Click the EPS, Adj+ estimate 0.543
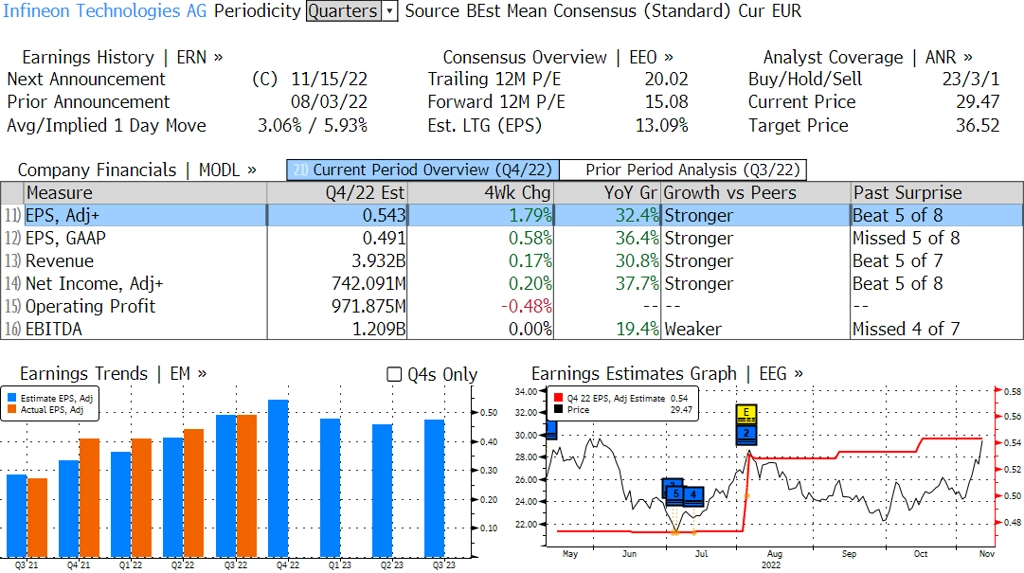Screen dimensions: 1024x573 point(384,216)
